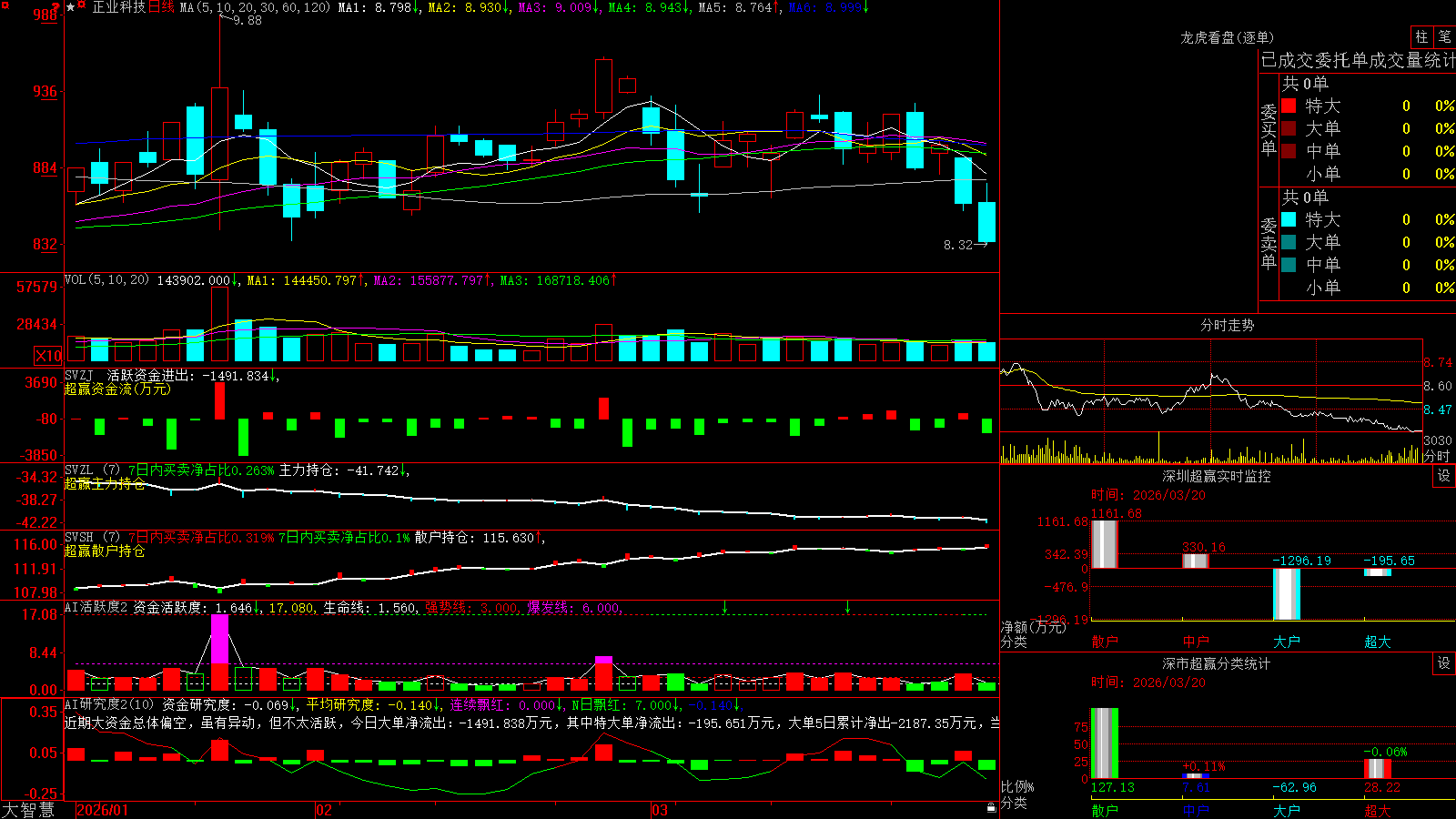The width and height of the screenshot is (1456, 819).
Task: Switch 龙虎看盘 to 笔 tick view
Action: click(1444, 37)
